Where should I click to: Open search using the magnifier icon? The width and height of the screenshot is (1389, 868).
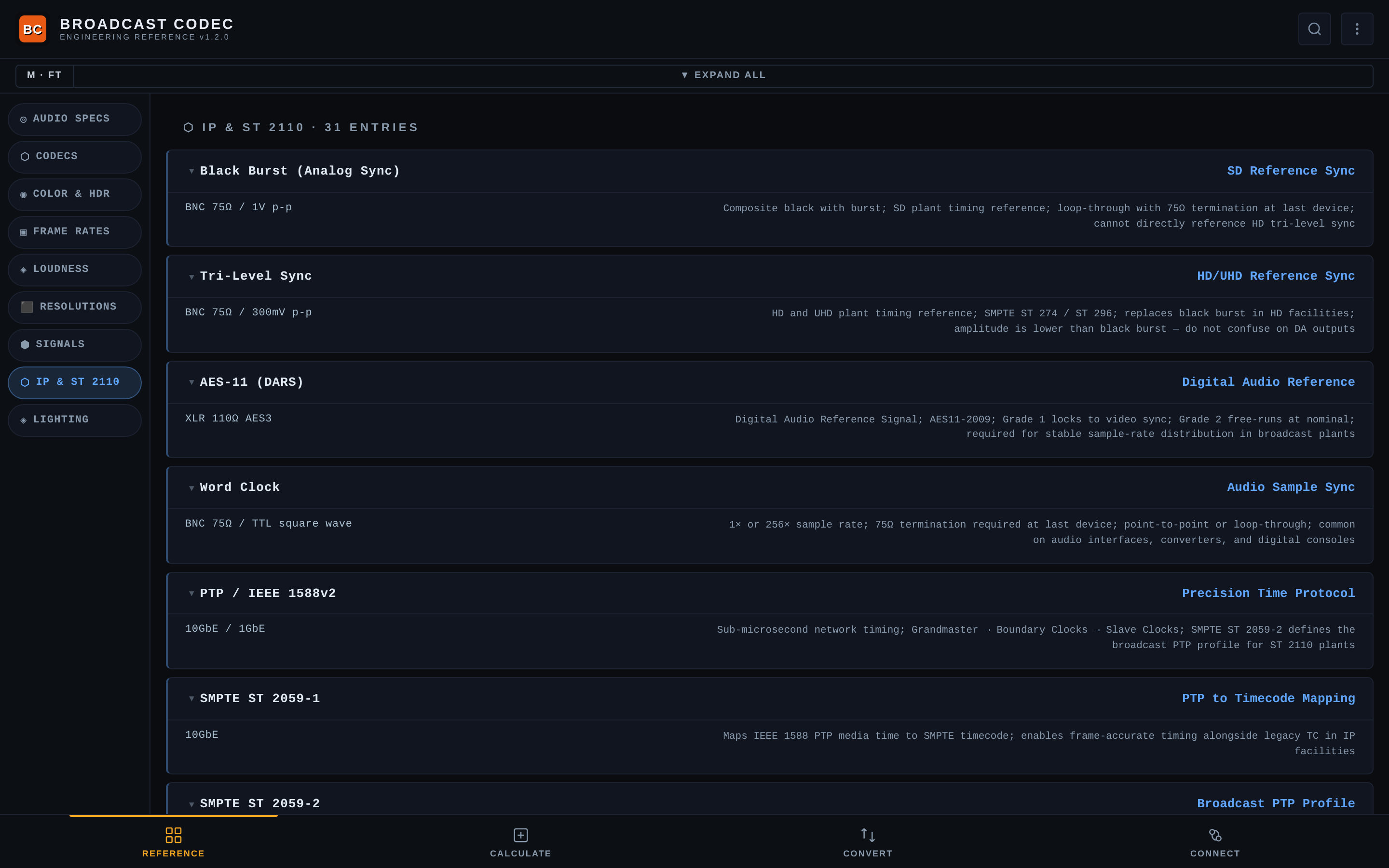click(x=1314, y=29)
